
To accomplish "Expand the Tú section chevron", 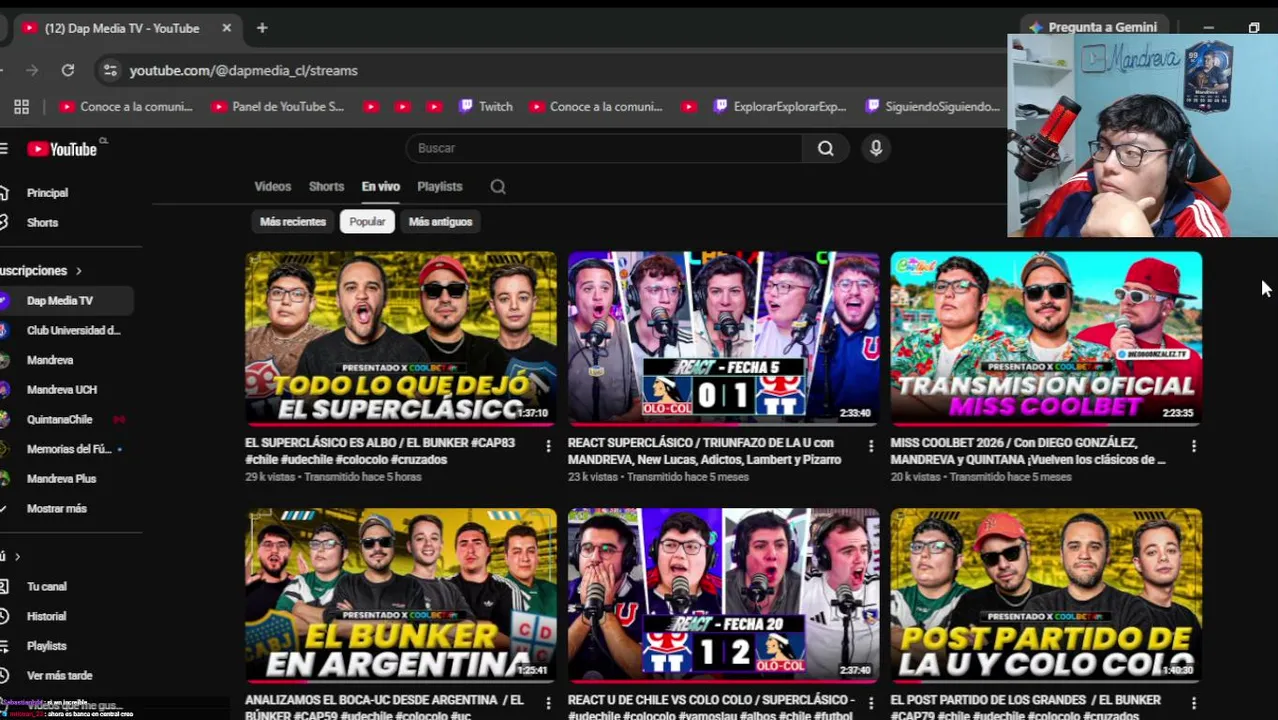I will click(17, 556).
